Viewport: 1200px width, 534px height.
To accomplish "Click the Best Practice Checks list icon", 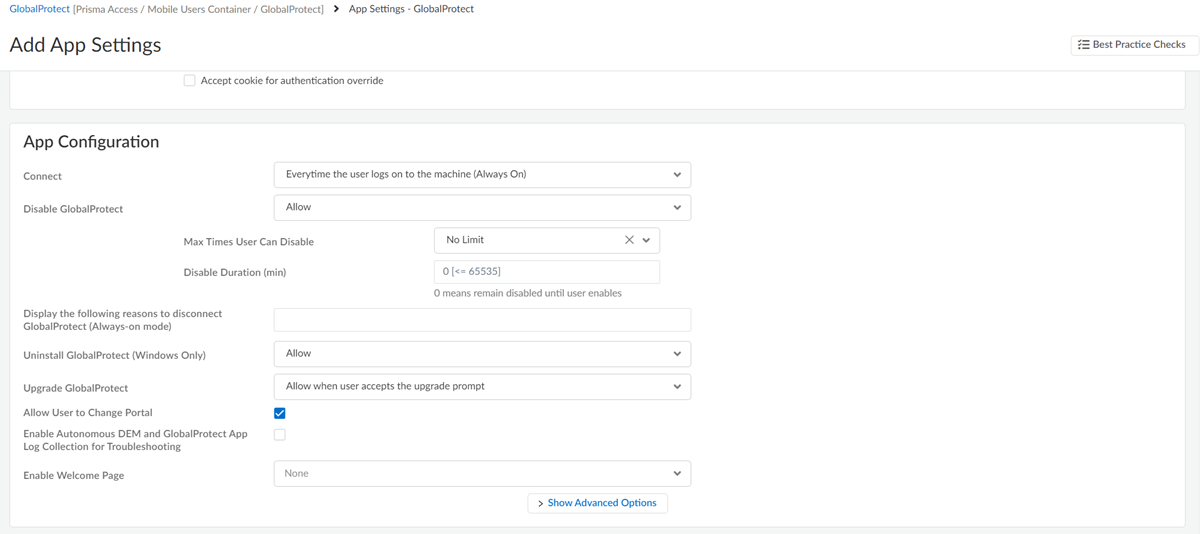I will [x=1083, y=45].
